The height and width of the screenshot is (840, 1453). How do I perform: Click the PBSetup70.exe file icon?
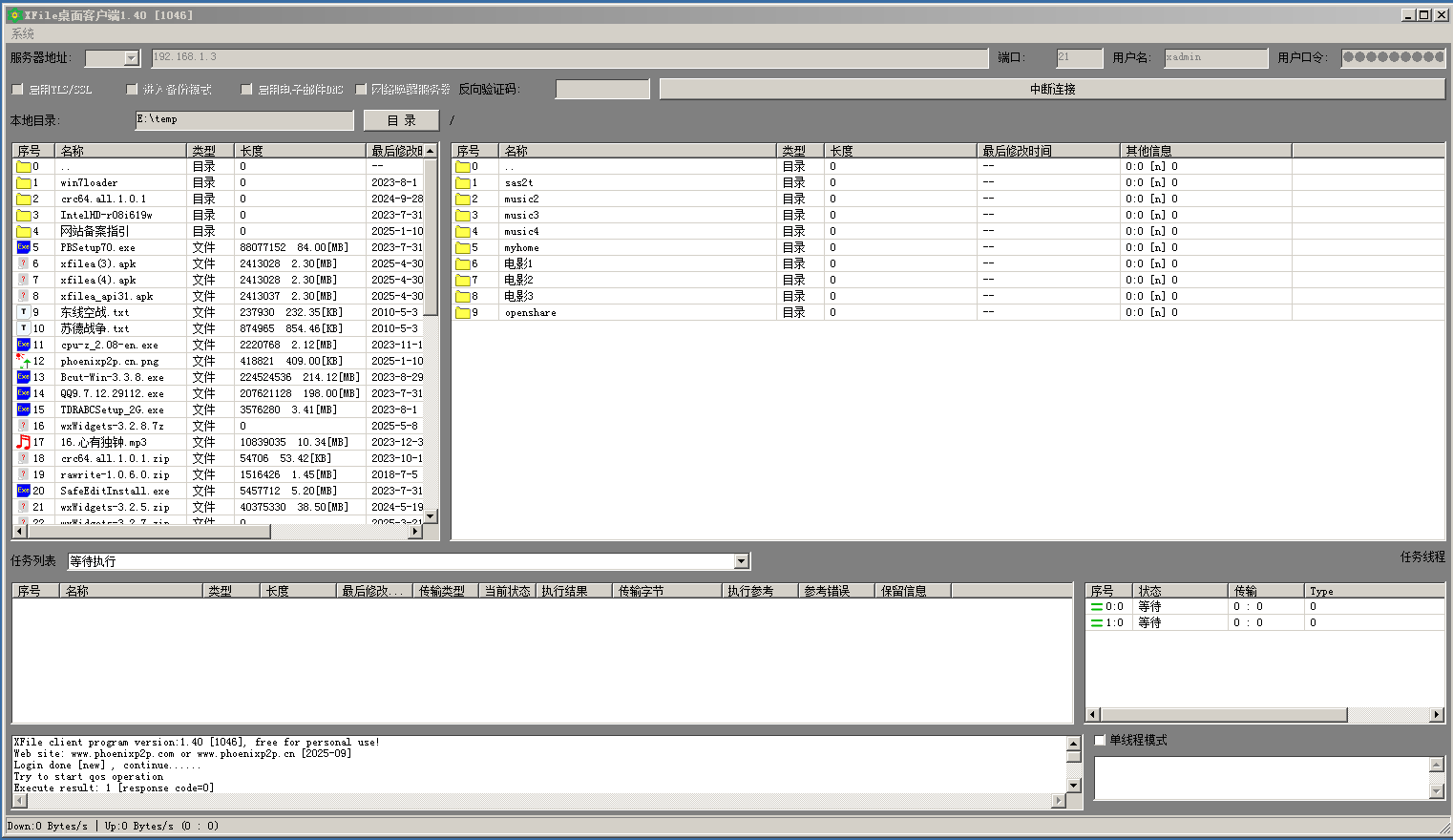tap(24, 247)
